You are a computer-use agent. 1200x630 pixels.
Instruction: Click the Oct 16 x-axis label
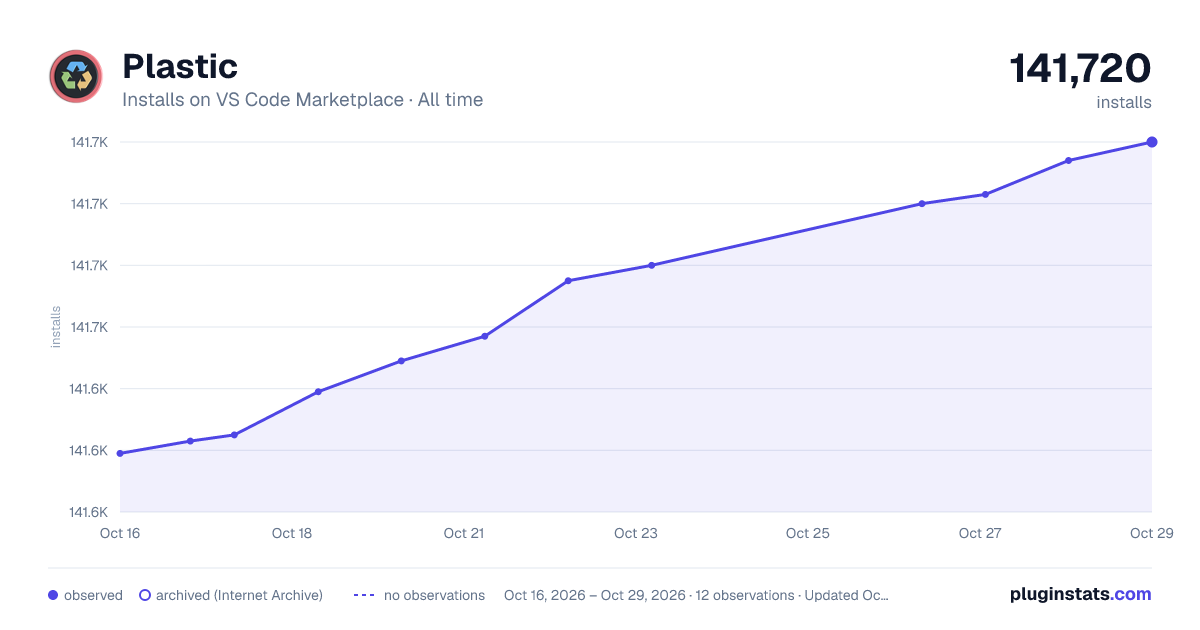click(x=120, y=533)
